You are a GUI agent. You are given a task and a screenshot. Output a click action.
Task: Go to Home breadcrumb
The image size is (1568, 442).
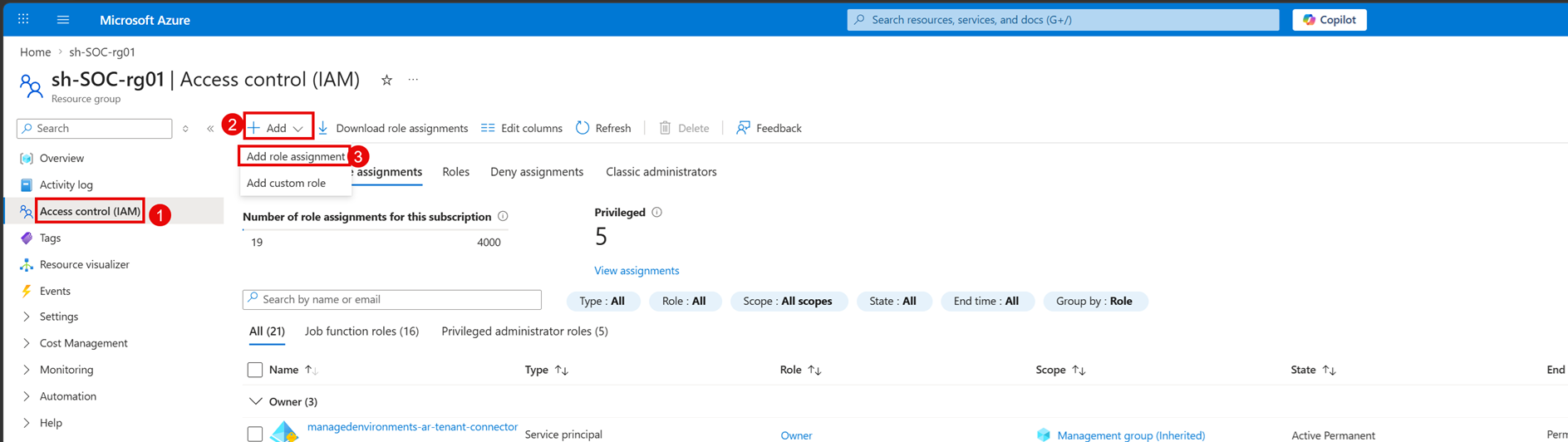pos(35,52)
